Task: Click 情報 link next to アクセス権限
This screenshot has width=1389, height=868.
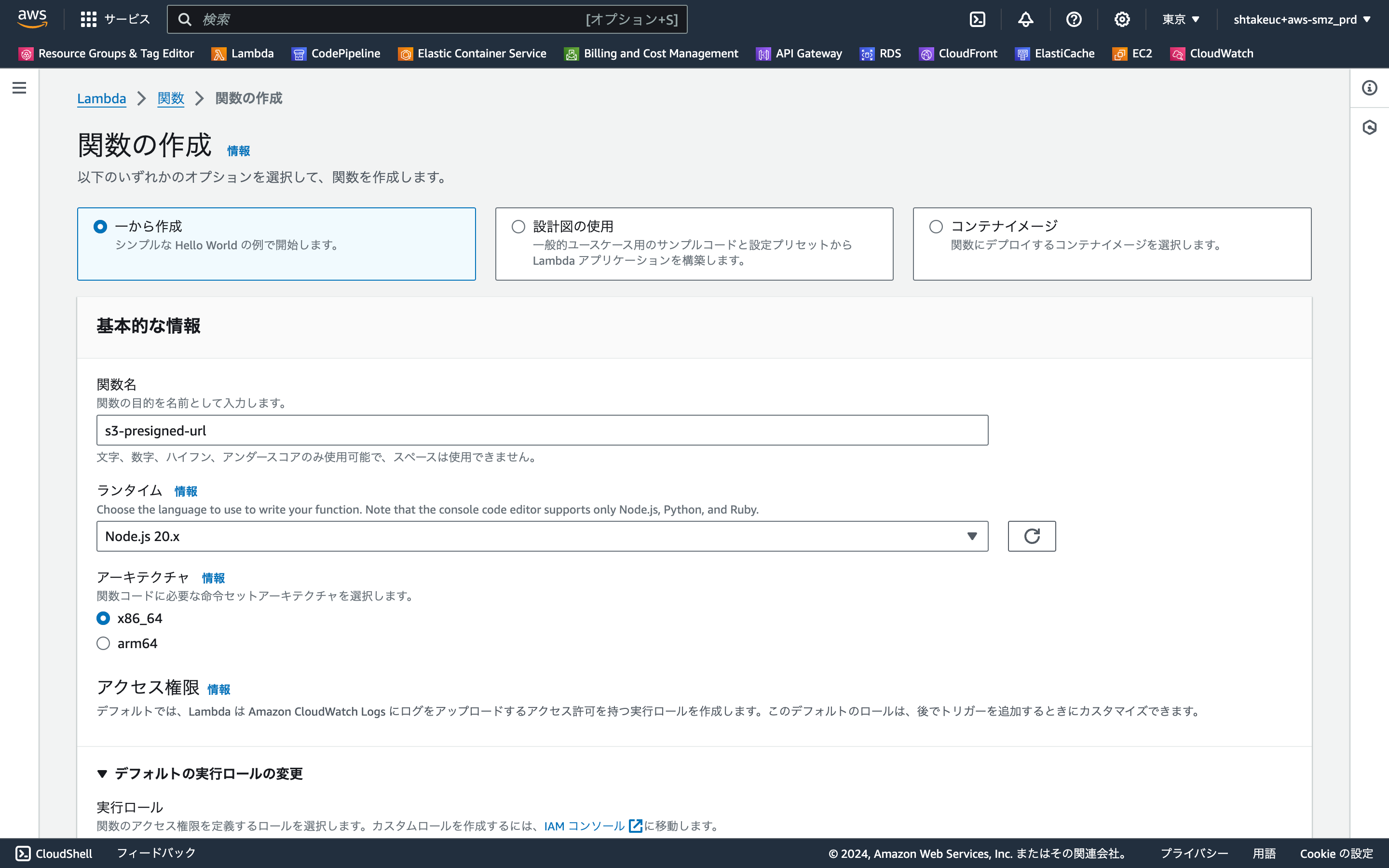Action: pyautogui.click(x=218, y=690)
